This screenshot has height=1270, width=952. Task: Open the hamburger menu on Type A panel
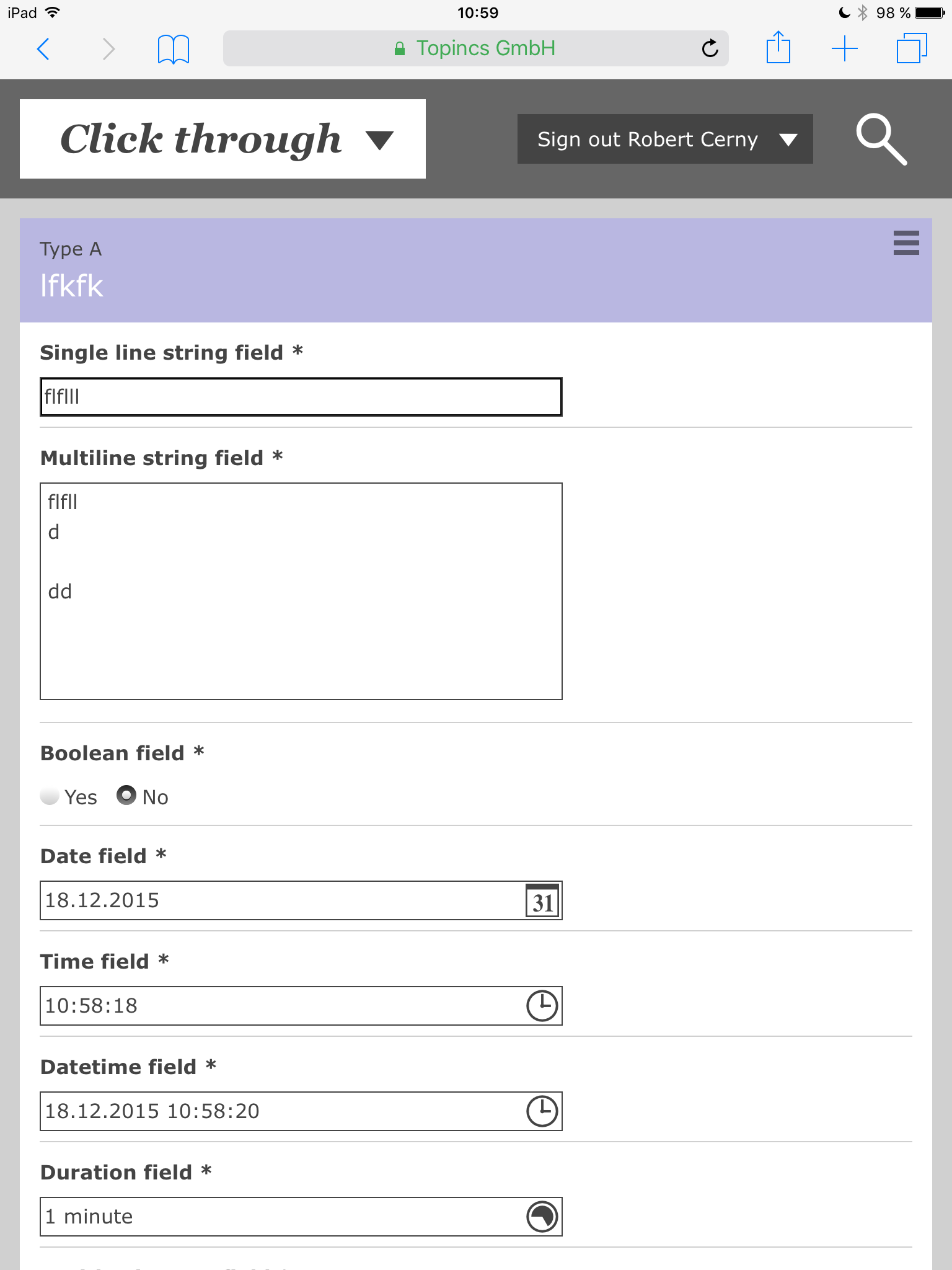pyautogui.click(x=906, y=243)
